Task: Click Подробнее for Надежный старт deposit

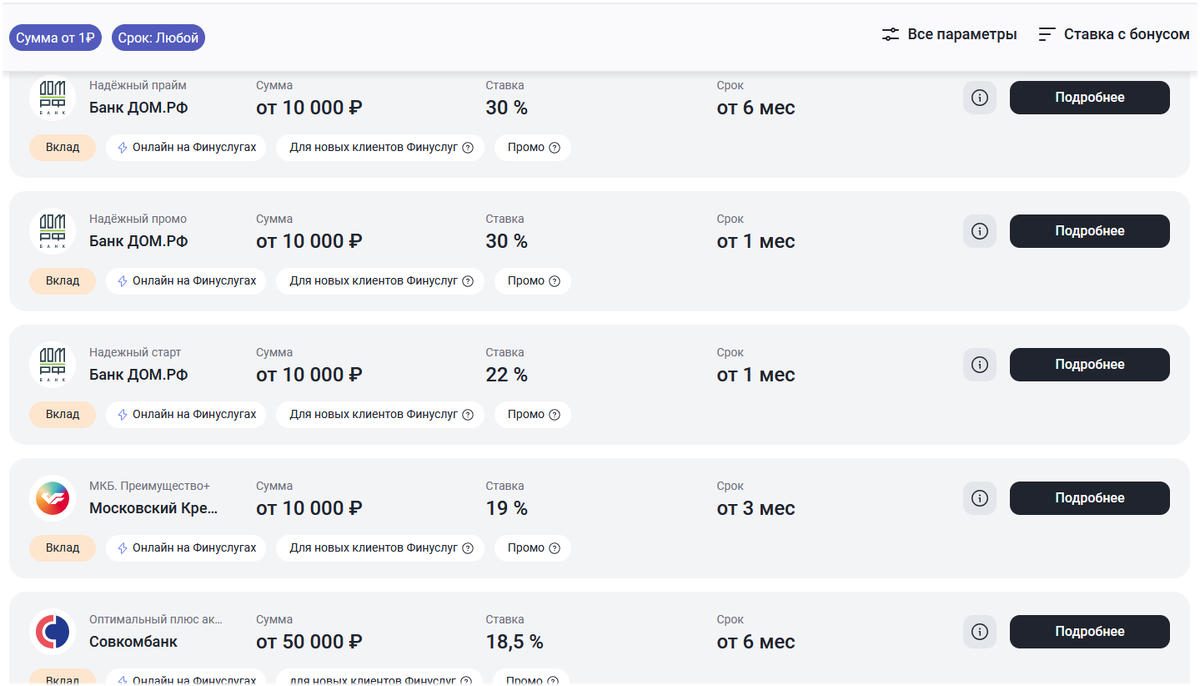Action: click(x=1089, y=365)
